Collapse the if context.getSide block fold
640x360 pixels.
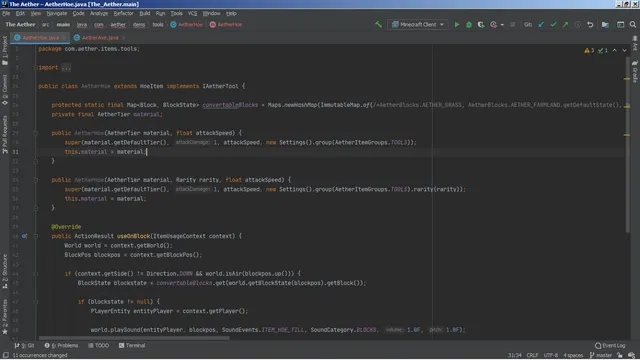pos(36,274)
